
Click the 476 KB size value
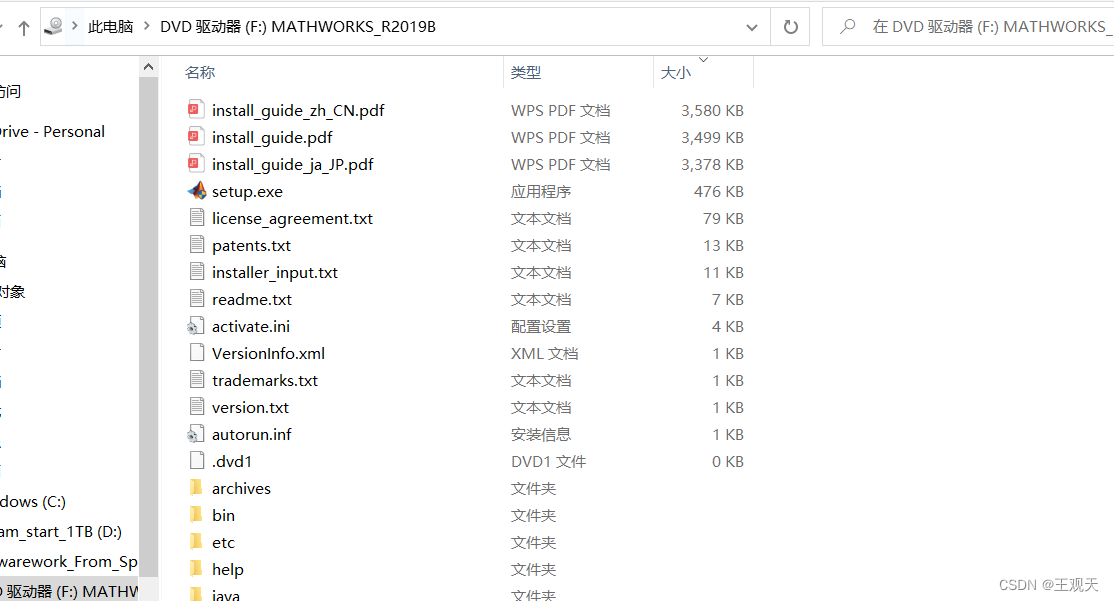click(x=718, y=192)
